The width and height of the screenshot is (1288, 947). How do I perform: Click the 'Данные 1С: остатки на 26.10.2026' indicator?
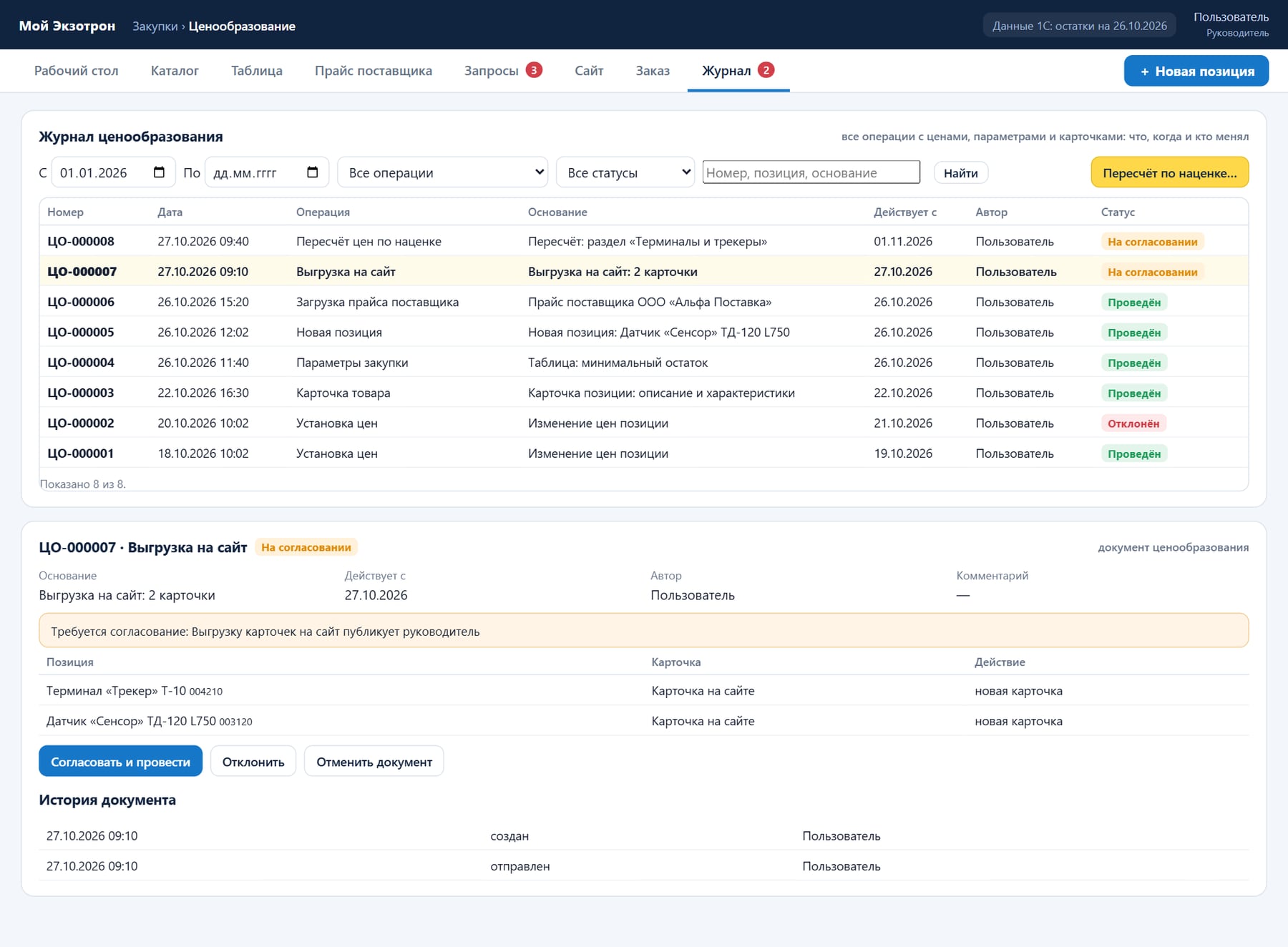[x=1080, y=26]
